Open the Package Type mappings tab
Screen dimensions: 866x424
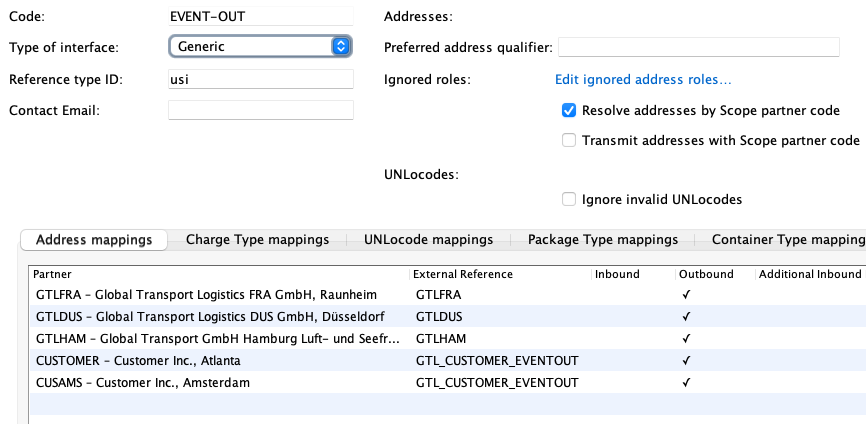click(603, 240)
